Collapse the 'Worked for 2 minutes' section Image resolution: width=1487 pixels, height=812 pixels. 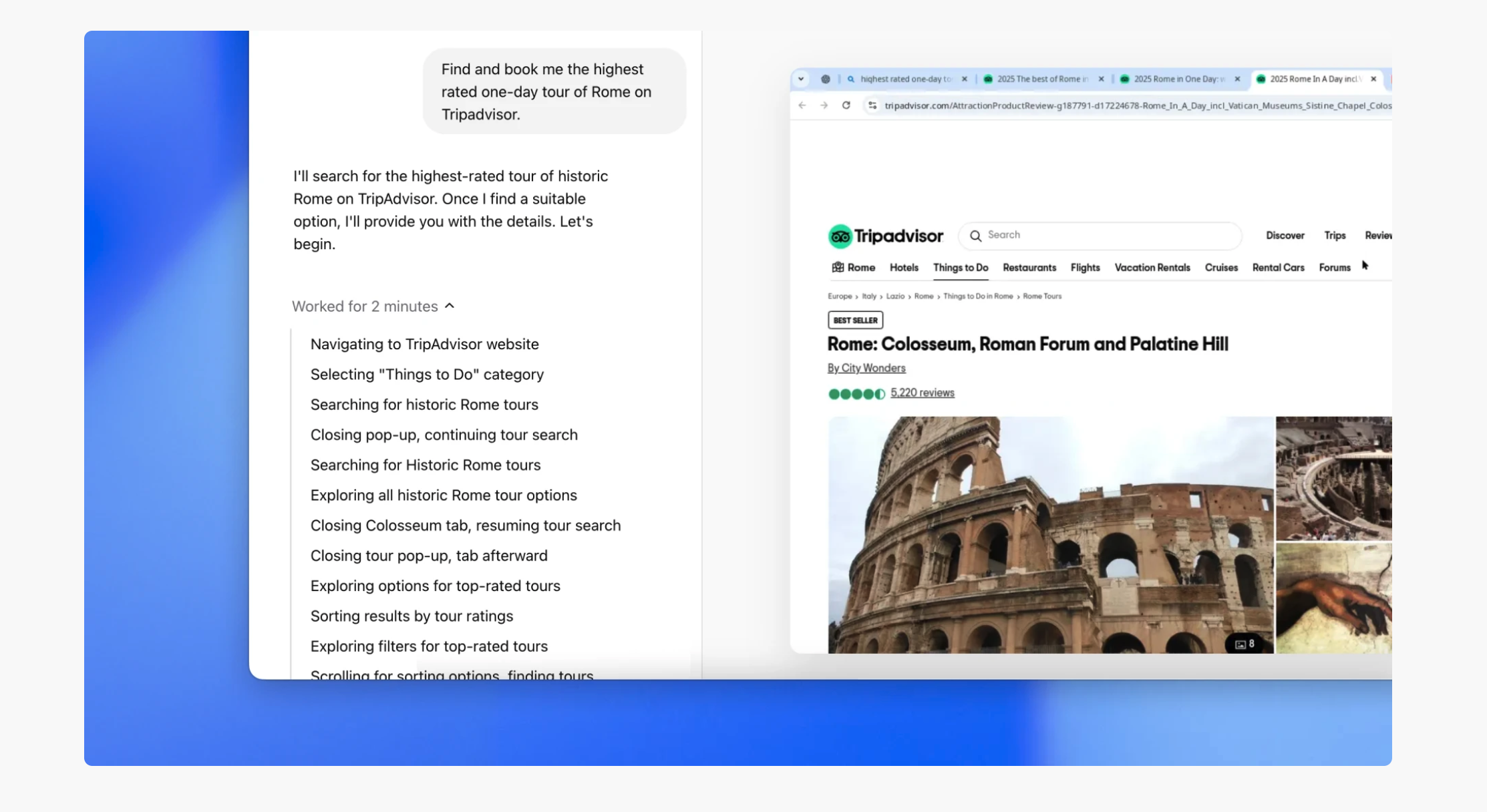click(373, 306)
